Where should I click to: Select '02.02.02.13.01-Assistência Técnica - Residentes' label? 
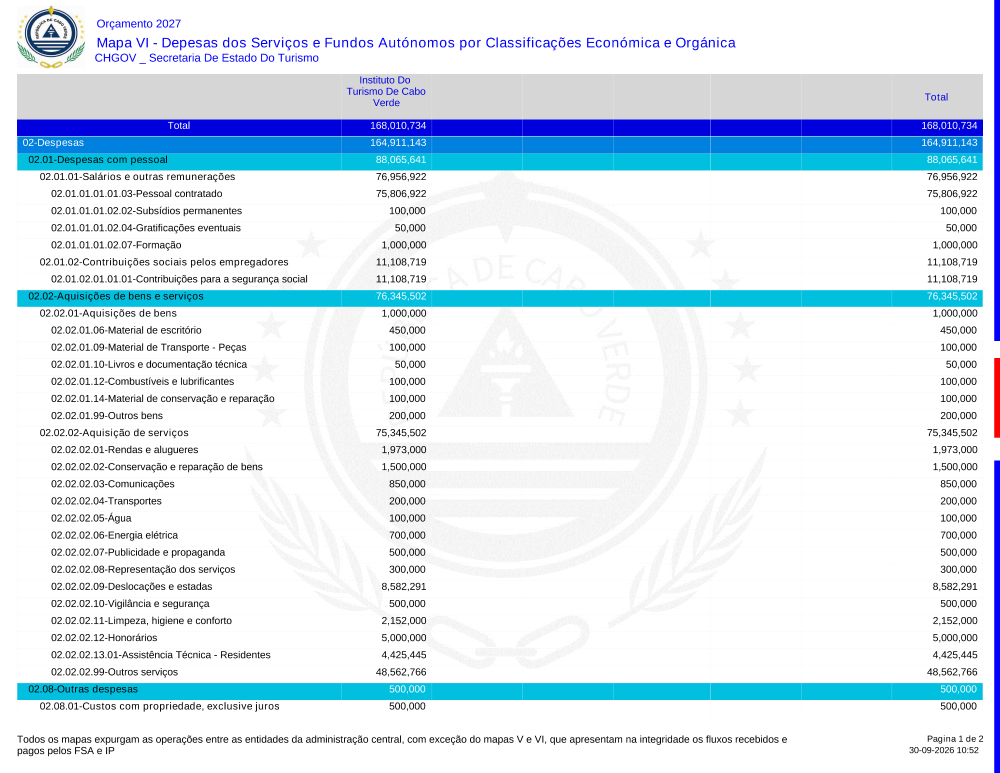point(161,655)
